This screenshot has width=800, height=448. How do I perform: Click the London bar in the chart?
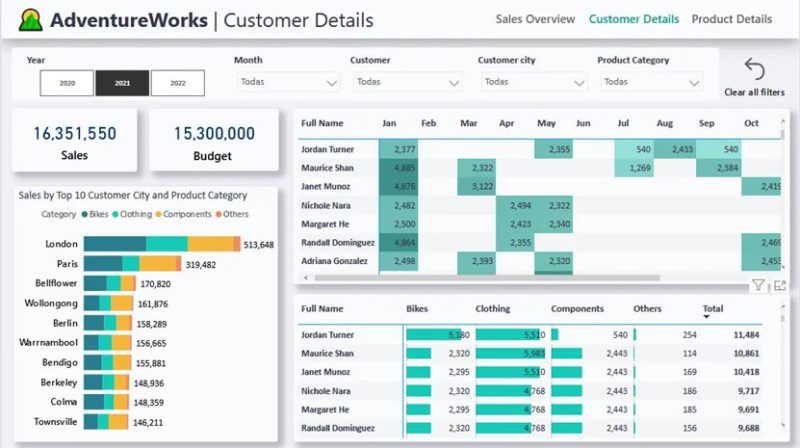[x=160, y=244]
